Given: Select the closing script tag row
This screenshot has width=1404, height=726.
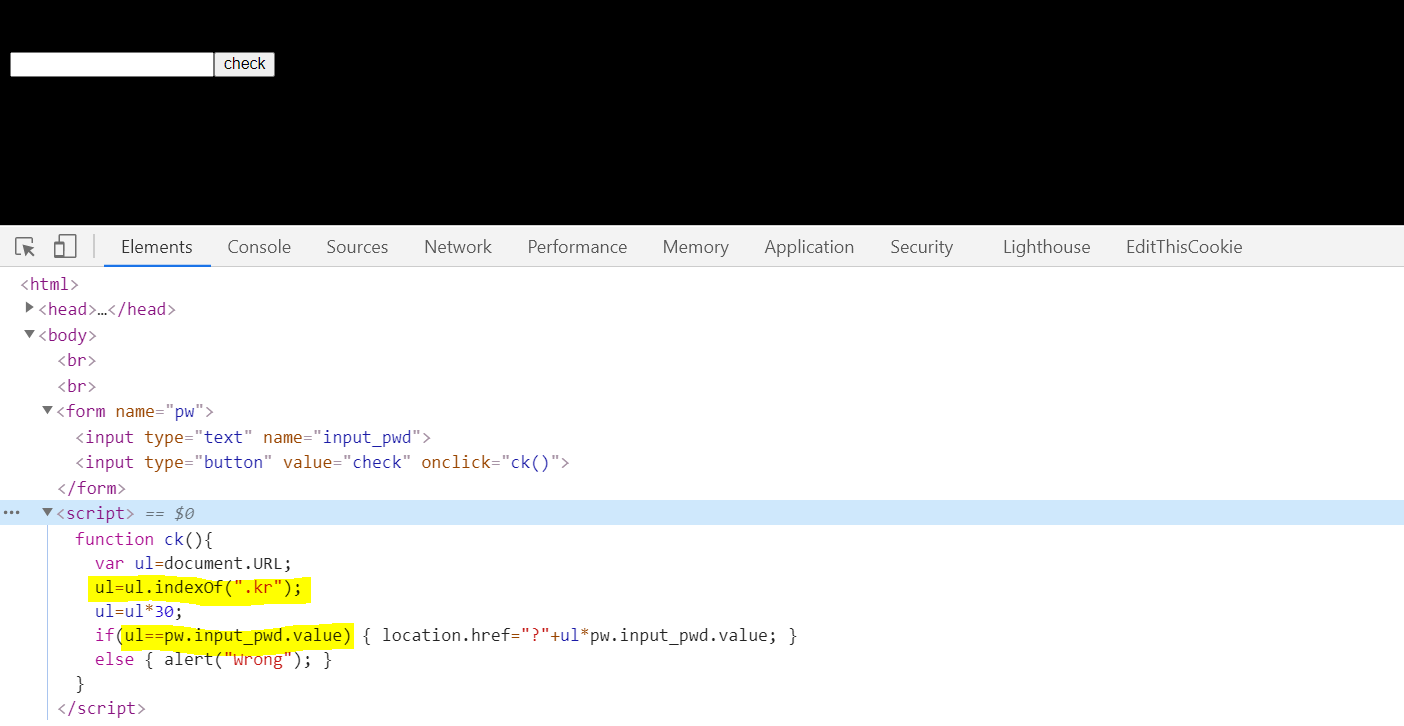Looking at the screenshot, I should click(101, 708).
